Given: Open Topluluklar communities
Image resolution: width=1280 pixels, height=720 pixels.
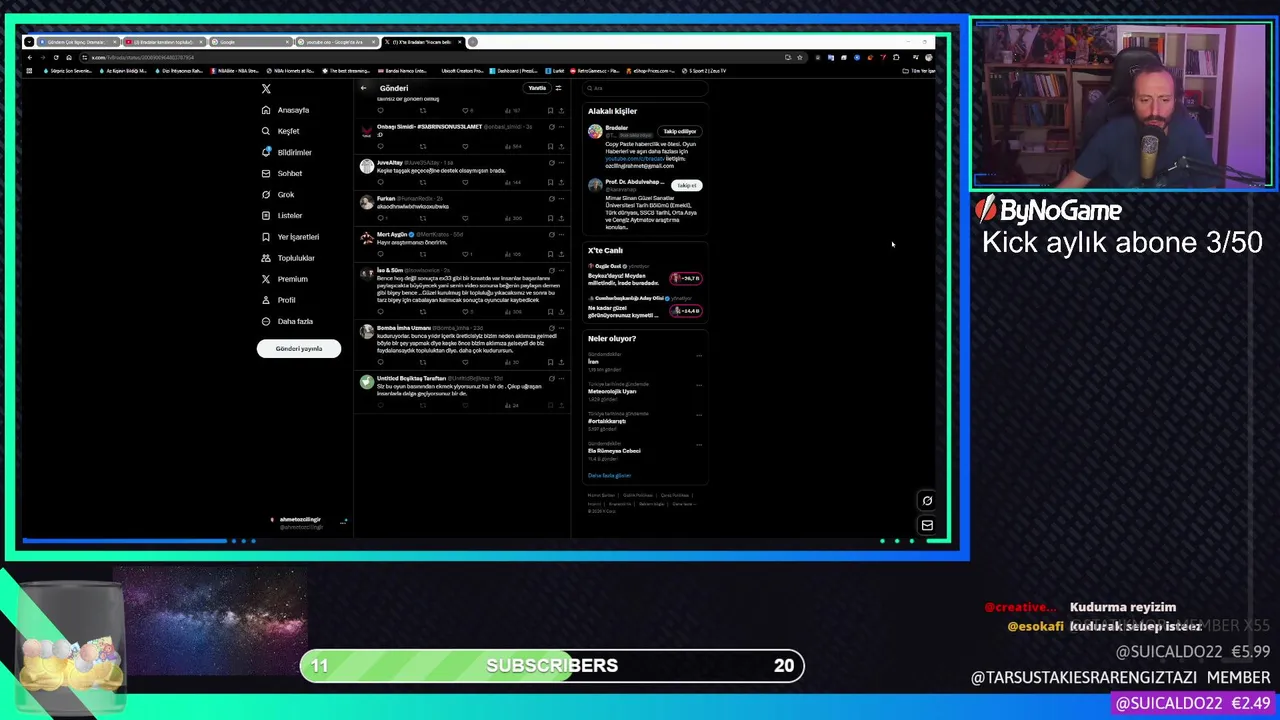Looking at the screenshot, I should 288,258.
